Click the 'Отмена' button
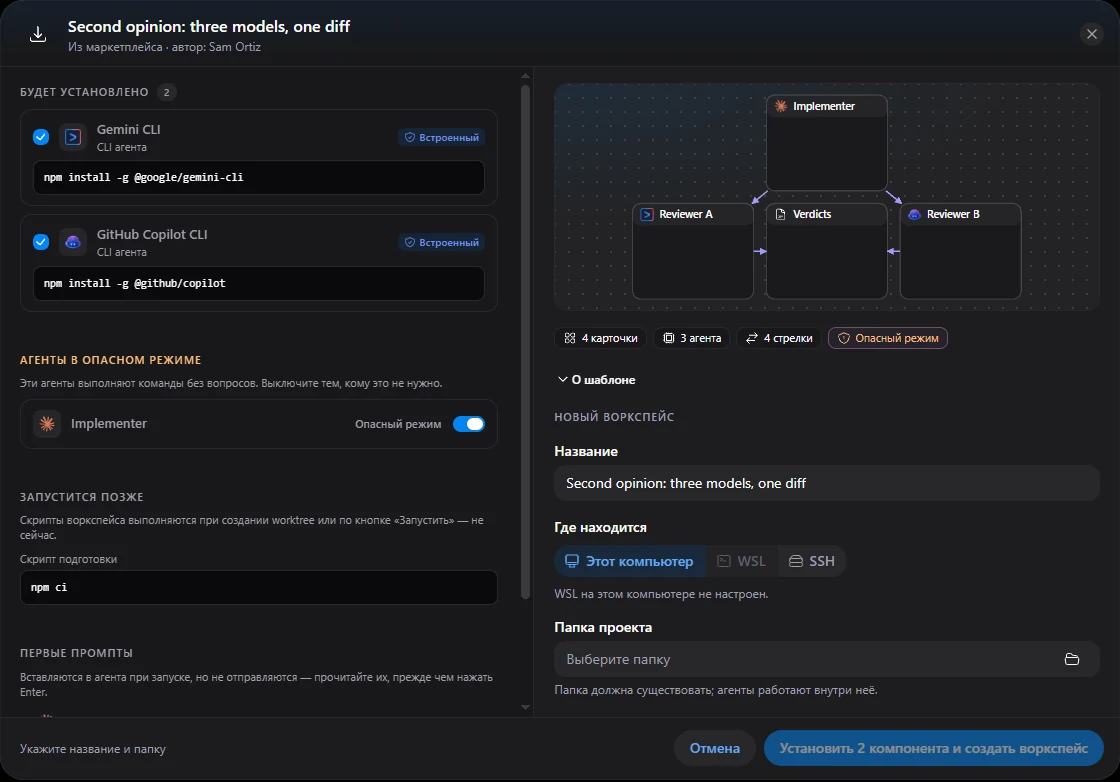1120x782 pixels. [714, 748]
